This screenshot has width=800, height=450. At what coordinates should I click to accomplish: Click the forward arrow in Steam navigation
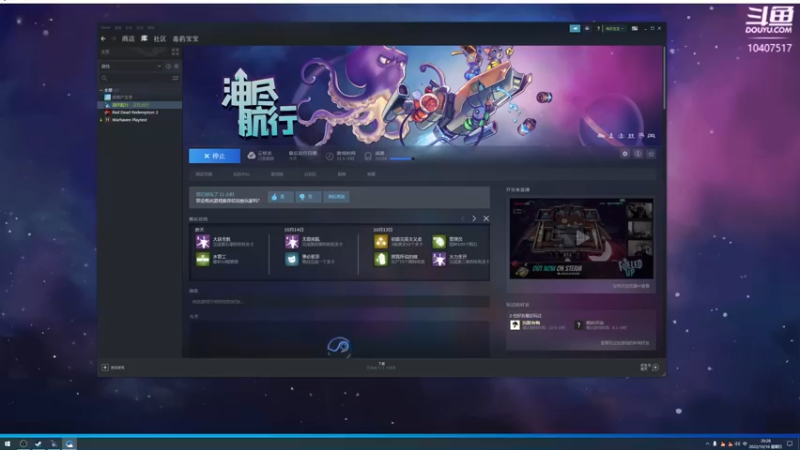point(113,39)
